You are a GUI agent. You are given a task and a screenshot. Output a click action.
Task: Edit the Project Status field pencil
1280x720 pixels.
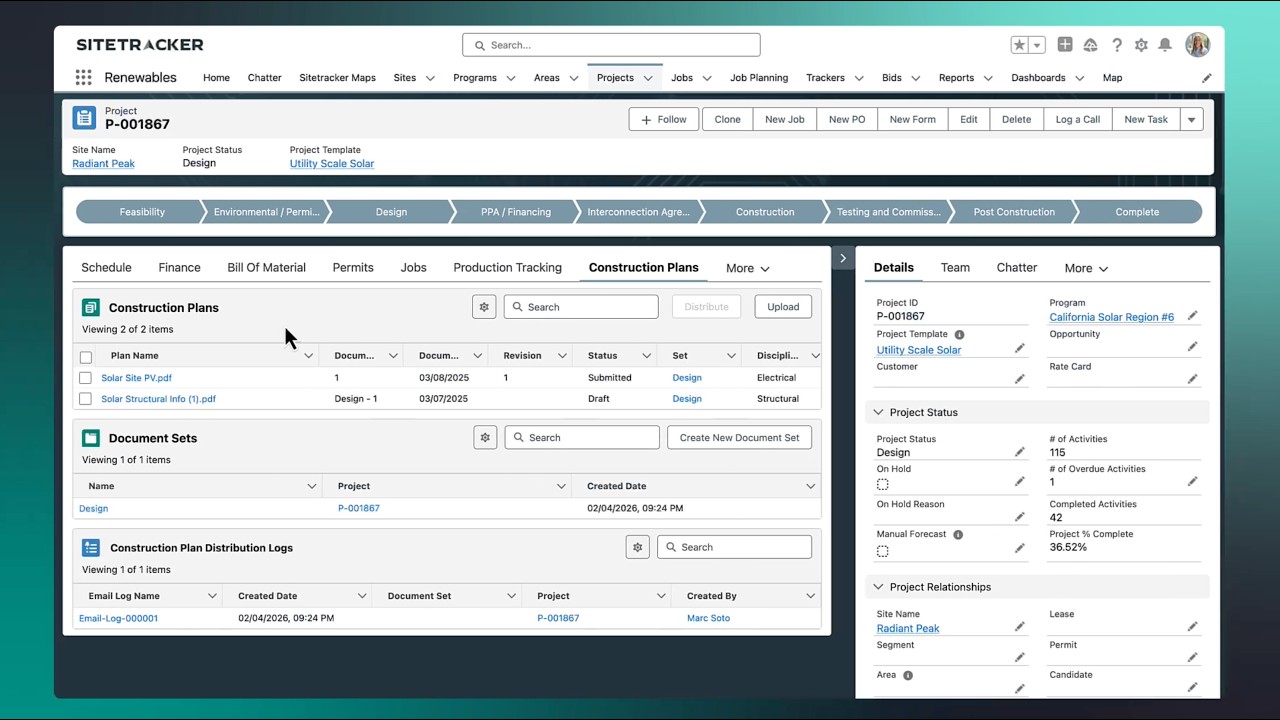1019,452
